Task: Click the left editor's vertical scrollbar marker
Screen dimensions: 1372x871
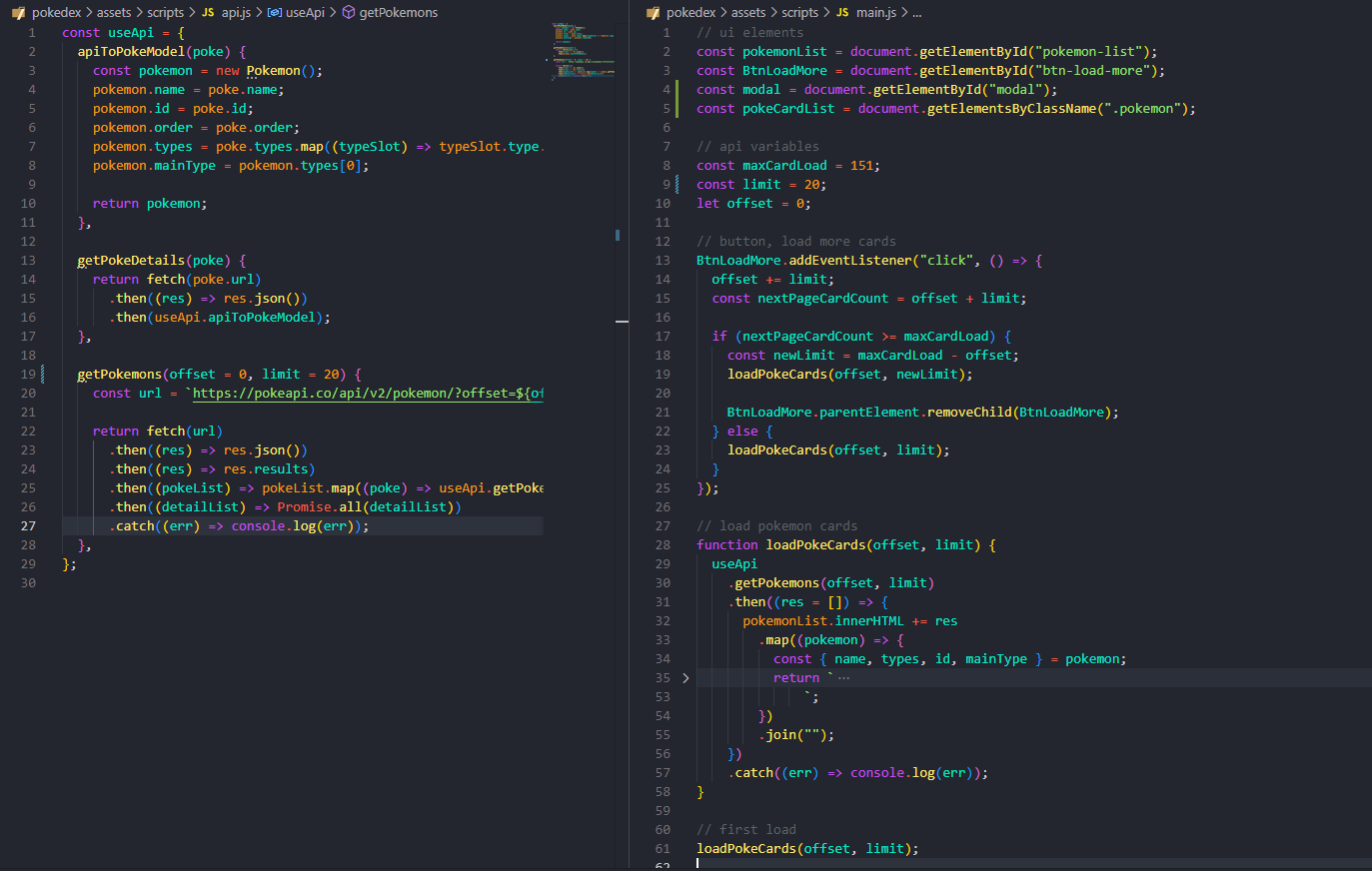Action: 618,236
